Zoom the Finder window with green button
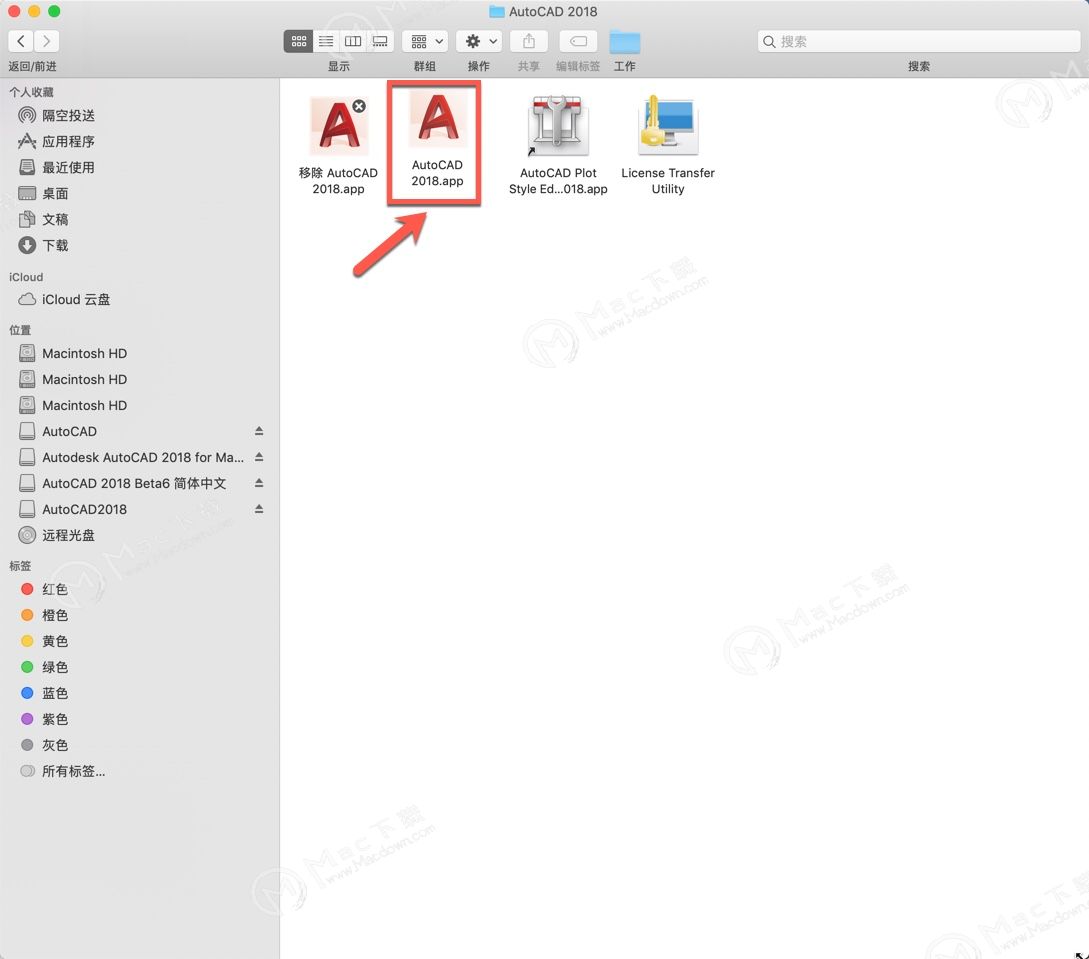The height and width of the screenshot is (959, 1089). [x=54, y=11]
